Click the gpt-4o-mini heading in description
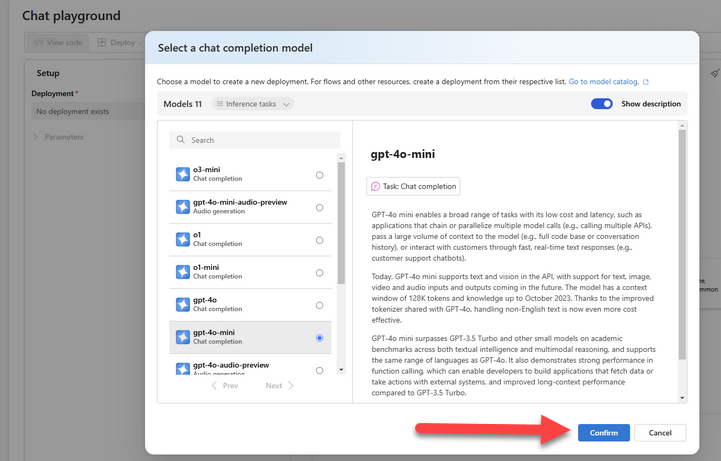Viewport: 721px width, 461px height. tap(403, 154)
